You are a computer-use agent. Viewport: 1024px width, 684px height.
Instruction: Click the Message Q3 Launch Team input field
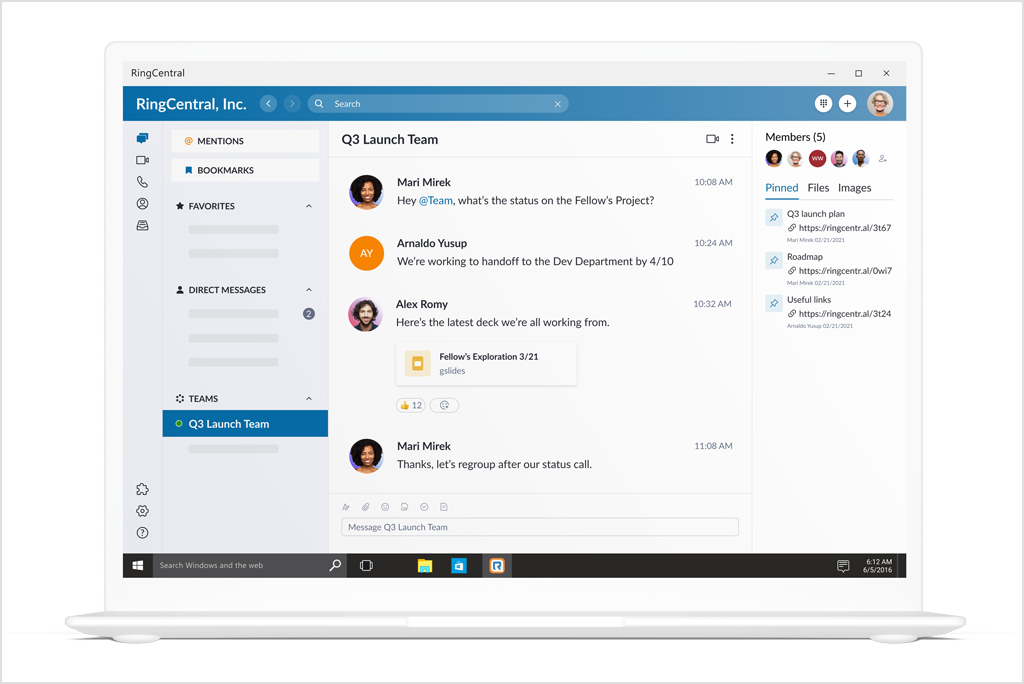540,527
